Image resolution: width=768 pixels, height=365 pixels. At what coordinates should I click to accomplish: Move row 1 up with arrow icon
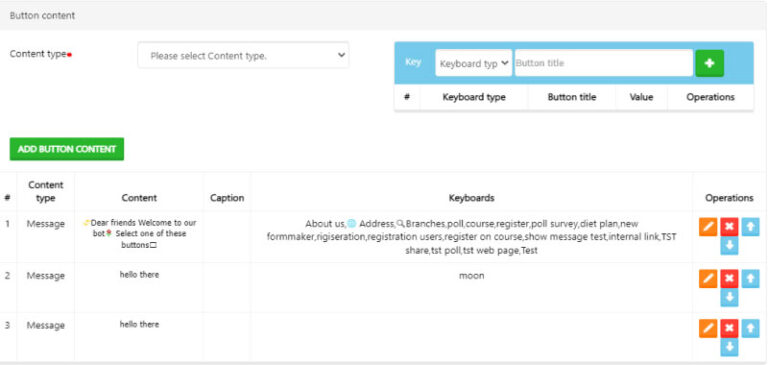750,227
